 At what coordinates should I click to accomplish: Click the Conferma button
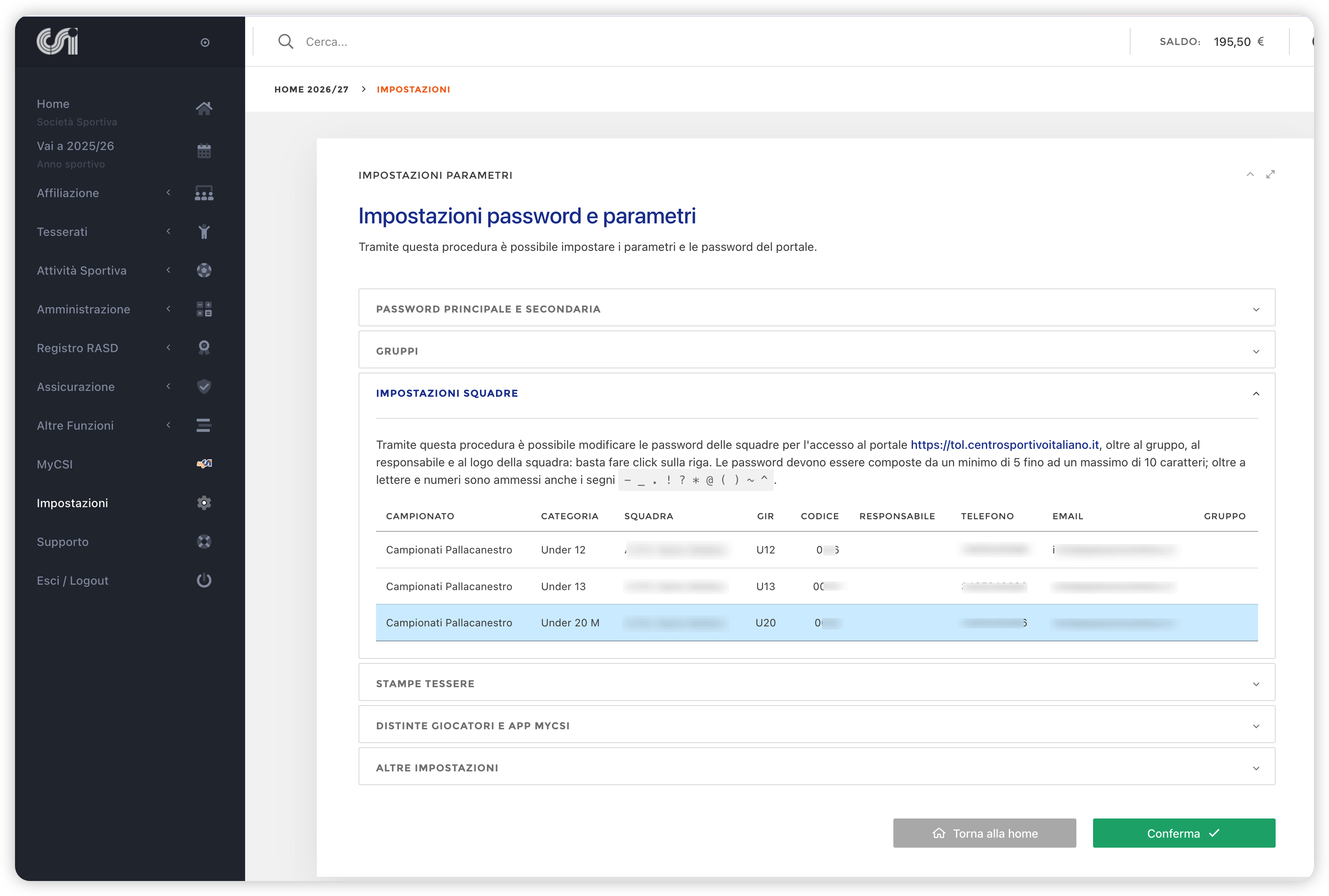coord(1184,833)
